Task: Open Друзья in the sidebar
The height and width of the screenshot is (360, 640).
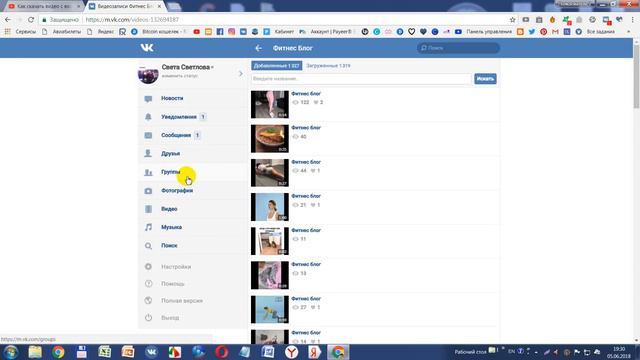Action: [x=170, y=153]
